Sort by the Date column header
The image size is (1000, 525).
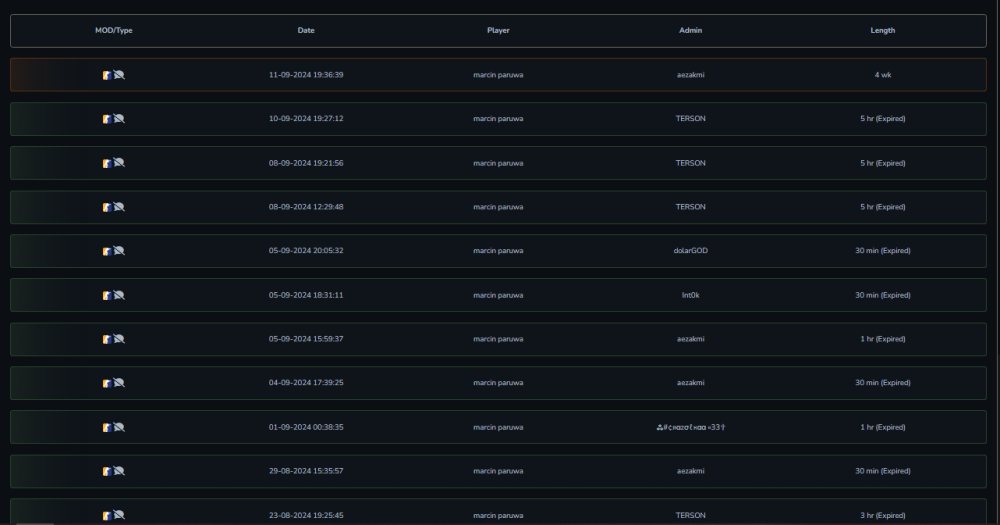click(306, 30)
